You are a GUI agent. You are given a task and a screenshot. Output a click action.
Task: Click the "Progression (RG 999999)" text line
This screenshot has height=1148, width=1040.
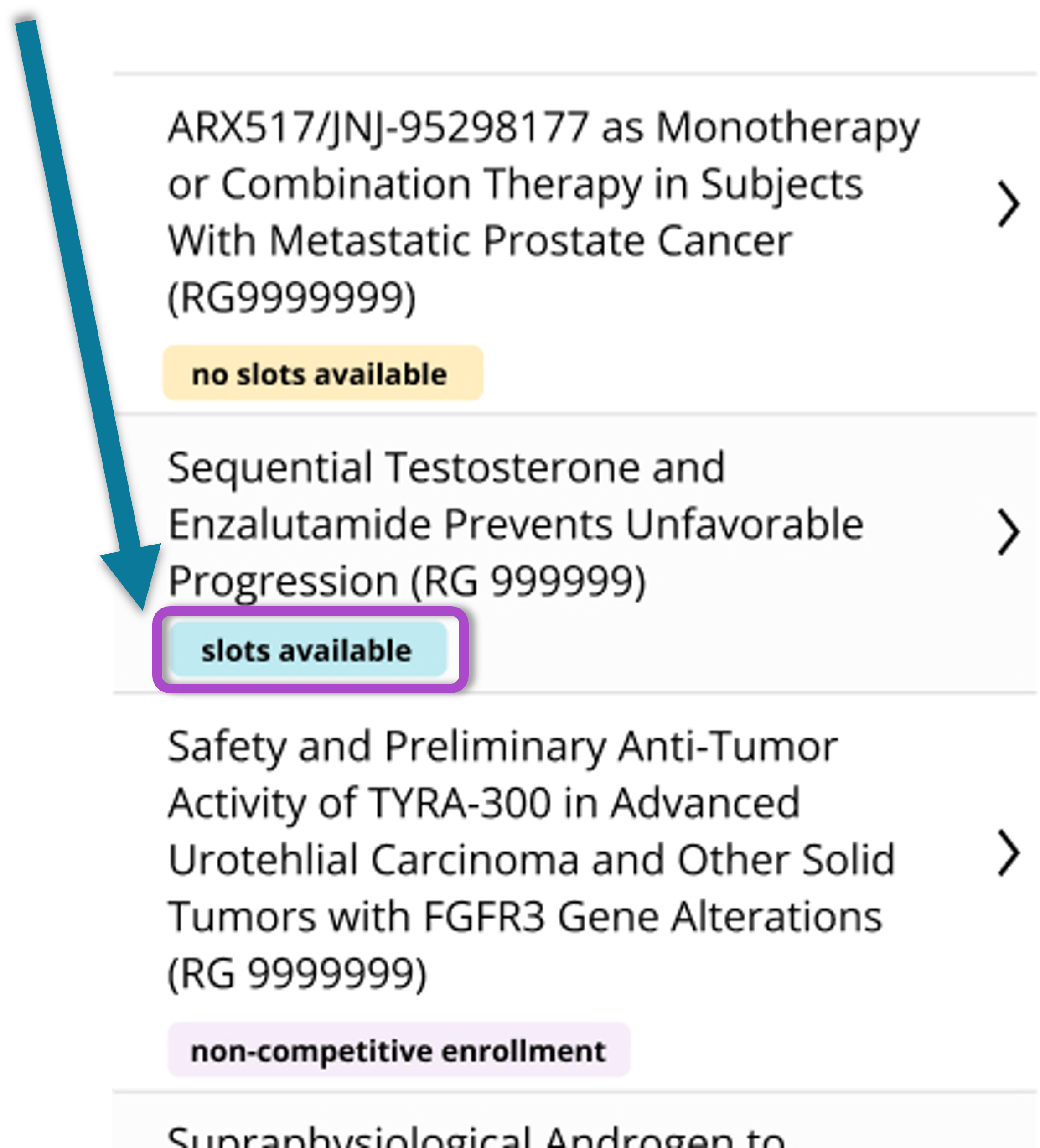coord(407,581)
